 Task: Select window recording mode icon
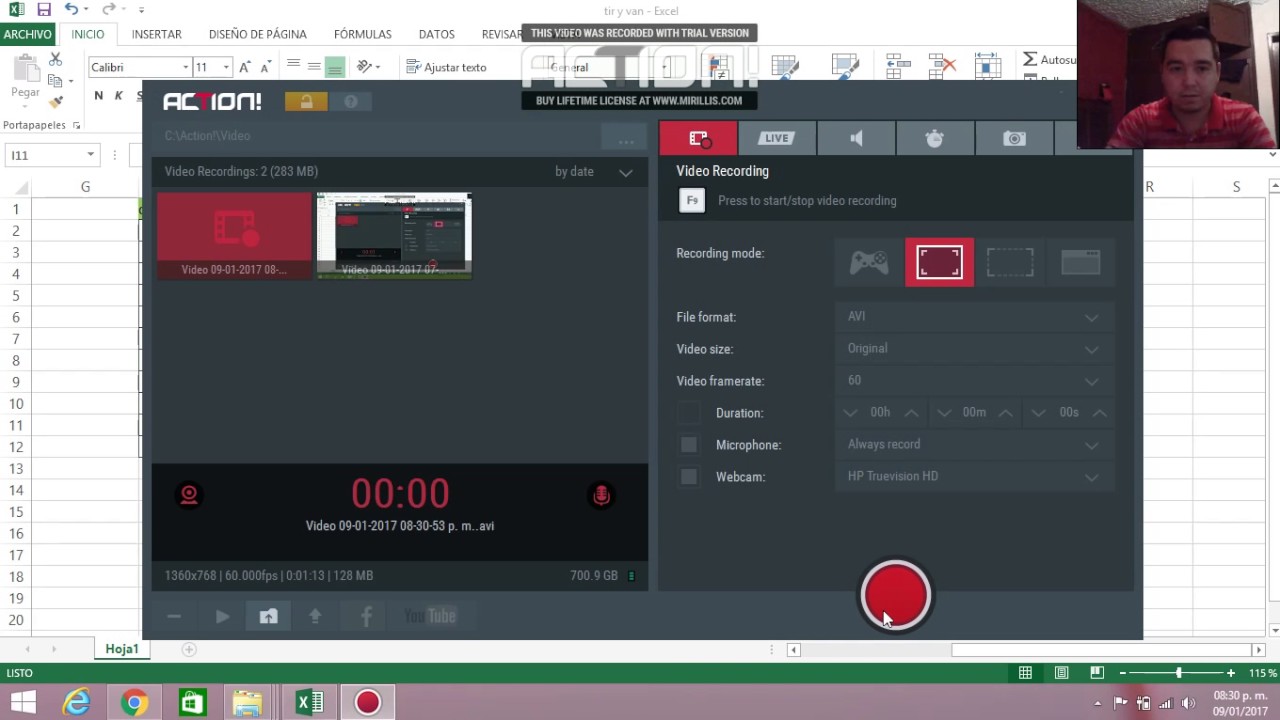[1080, 262]
